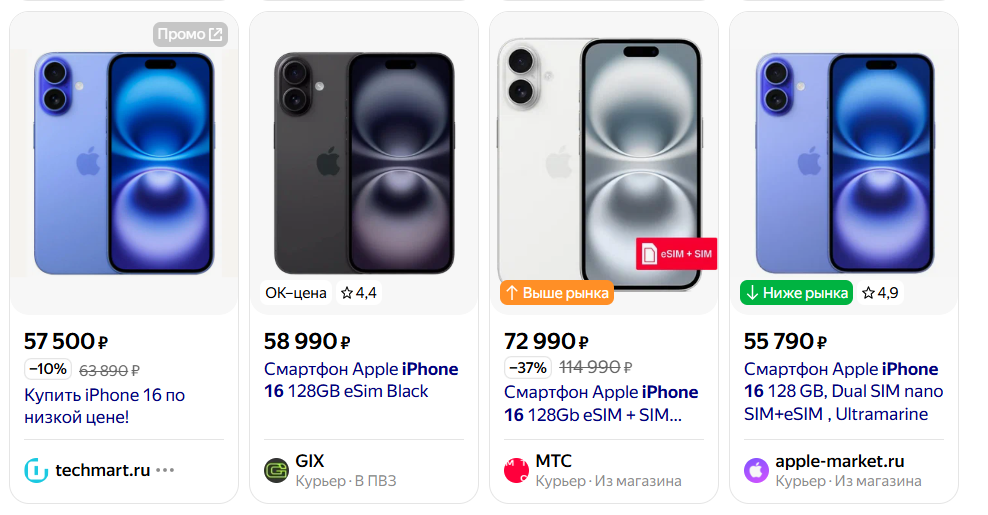Open Купить iPhone 16 по низкой цене link
The image size is (988, 515).
(x=104, y=405)
